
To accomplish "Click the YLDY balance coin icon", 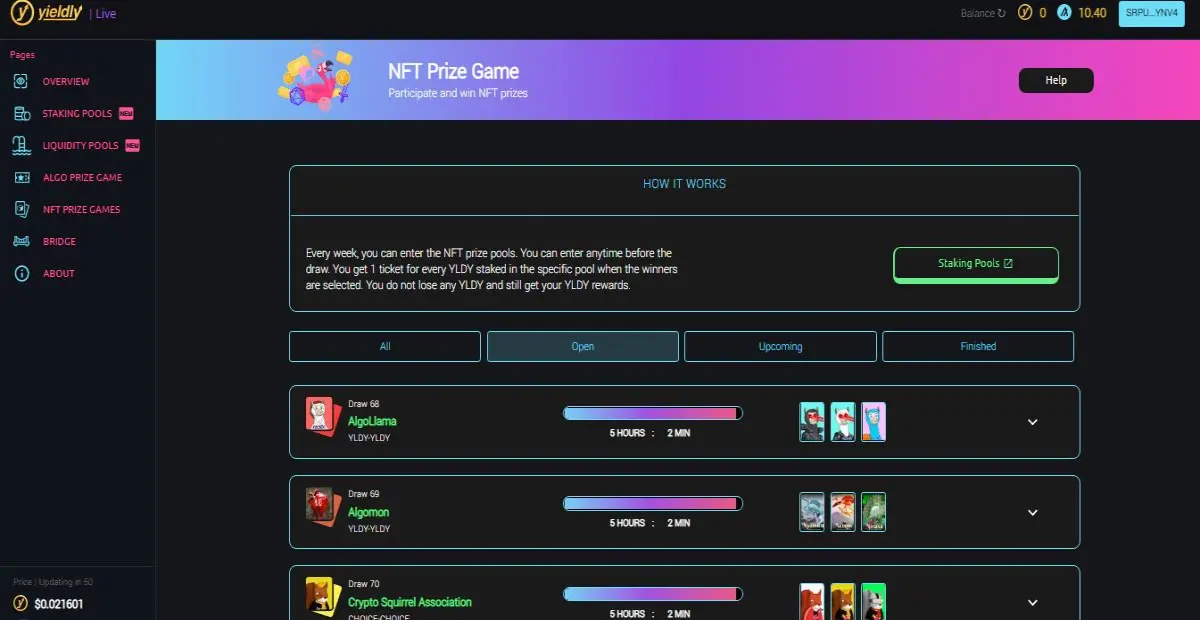I will 1024,13.
